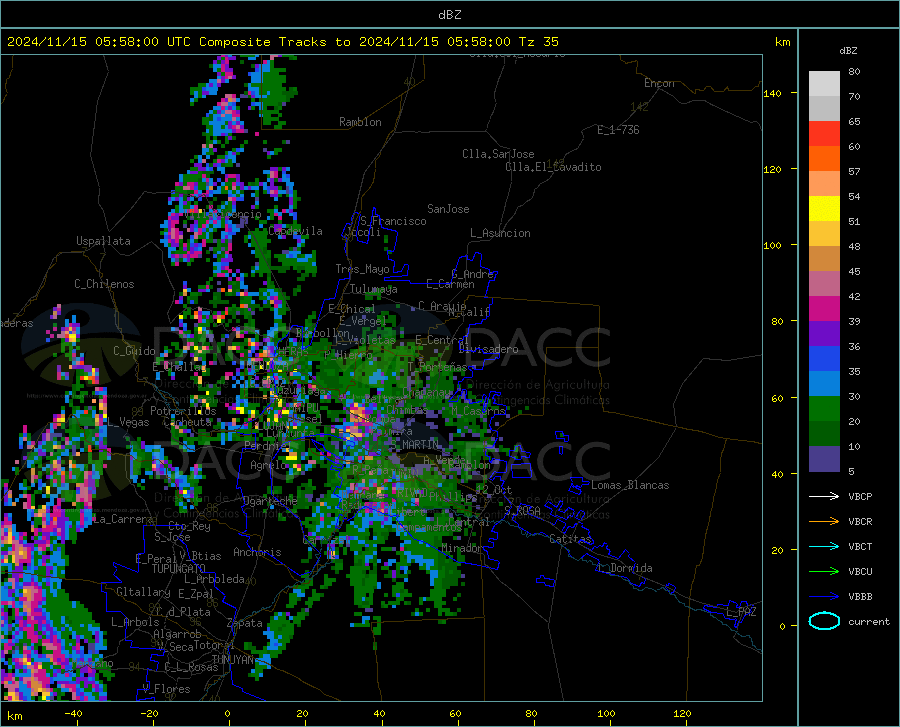Select the pink 42-45 dBZ swatch
Viewport: 900px width, 727px height.
pos(824,284)
